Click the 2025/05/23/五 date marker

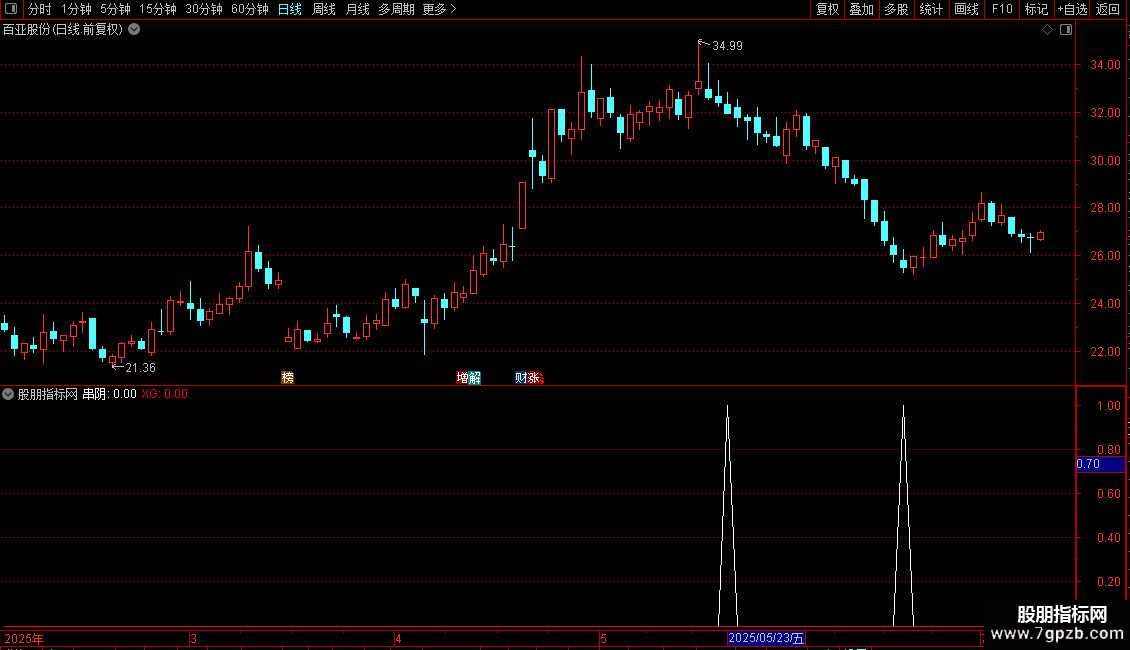(766, 638)
